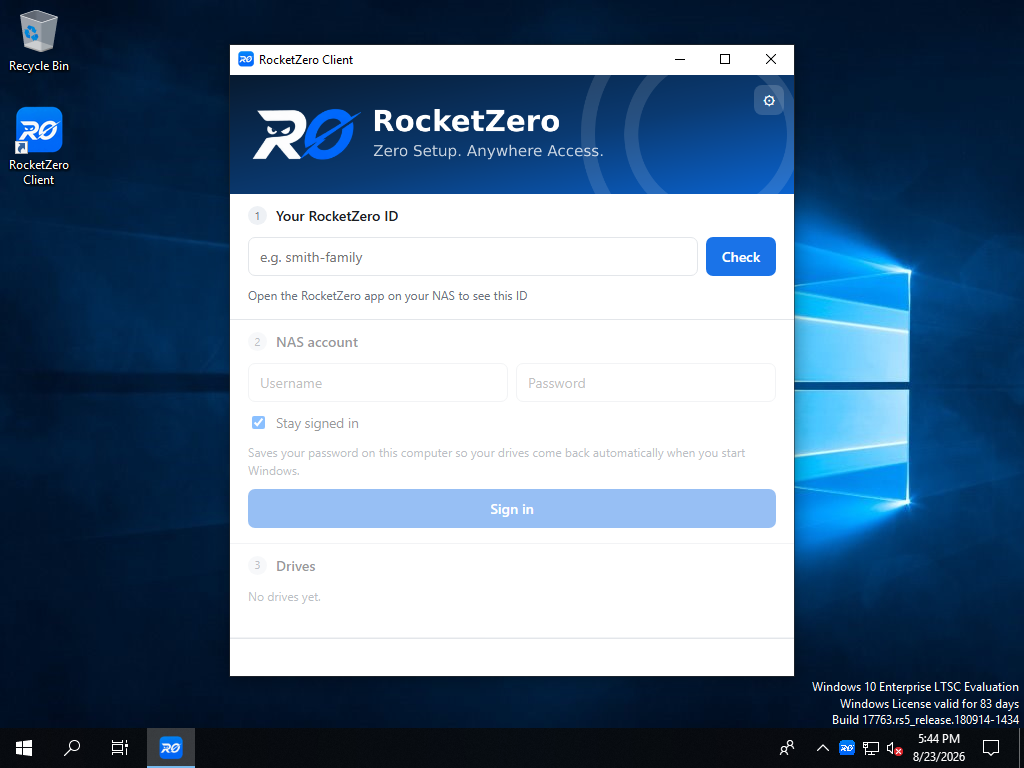Click the 'Stay signed in' label text
The width and height of the screenshot is (1024, 768).
click(x=317, y=423)
